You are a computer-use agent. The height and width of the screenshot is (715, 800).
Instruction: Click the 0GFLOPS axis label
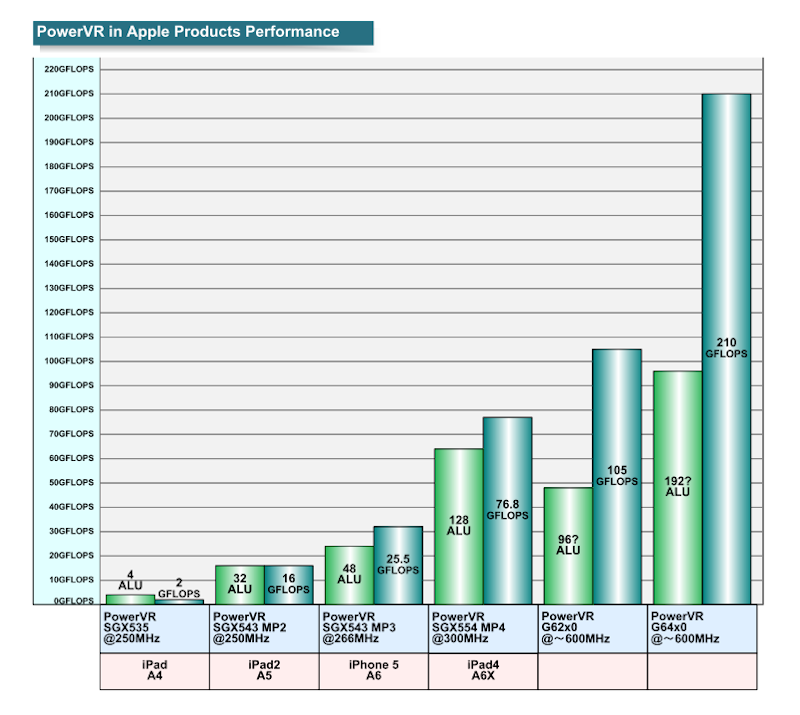click(74, 601)
